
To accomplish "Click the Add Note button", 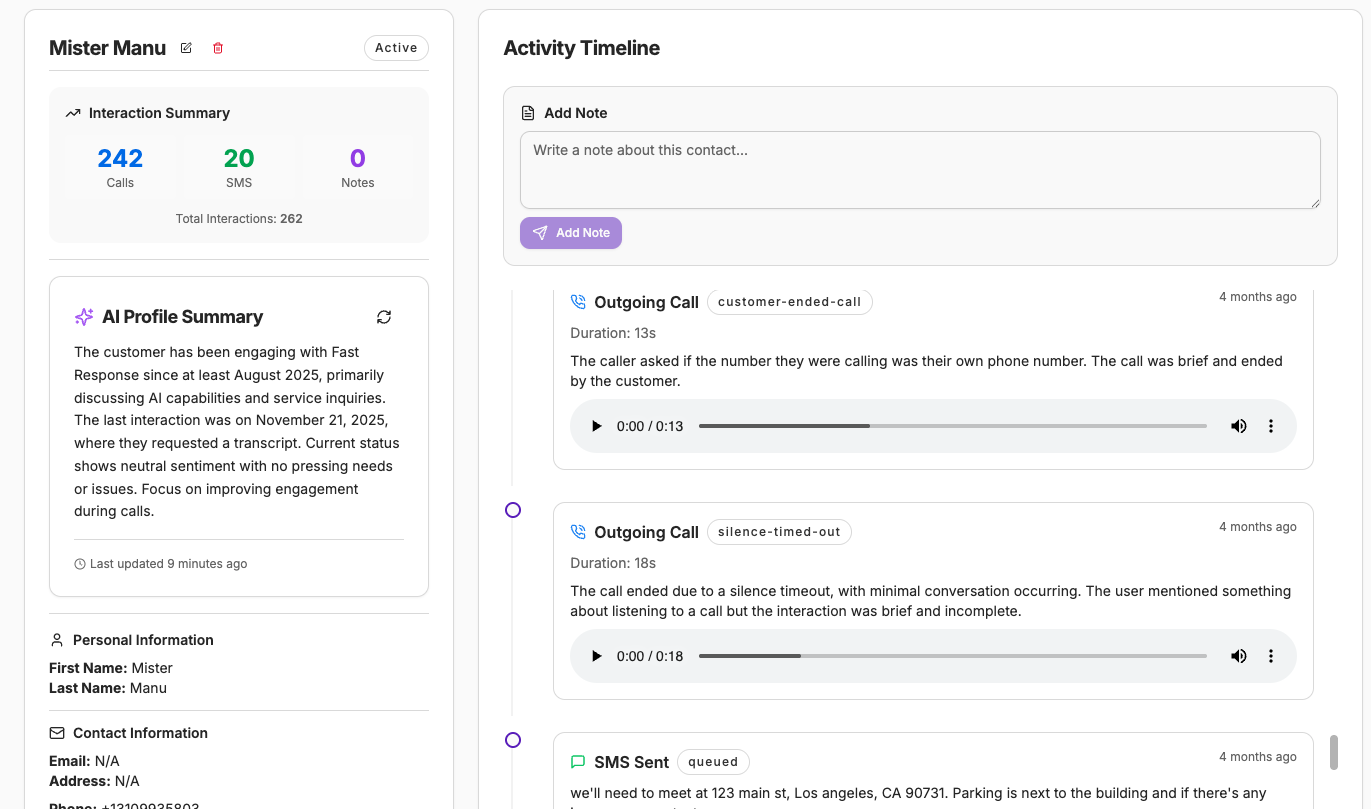I will click(x=571, y=233).
